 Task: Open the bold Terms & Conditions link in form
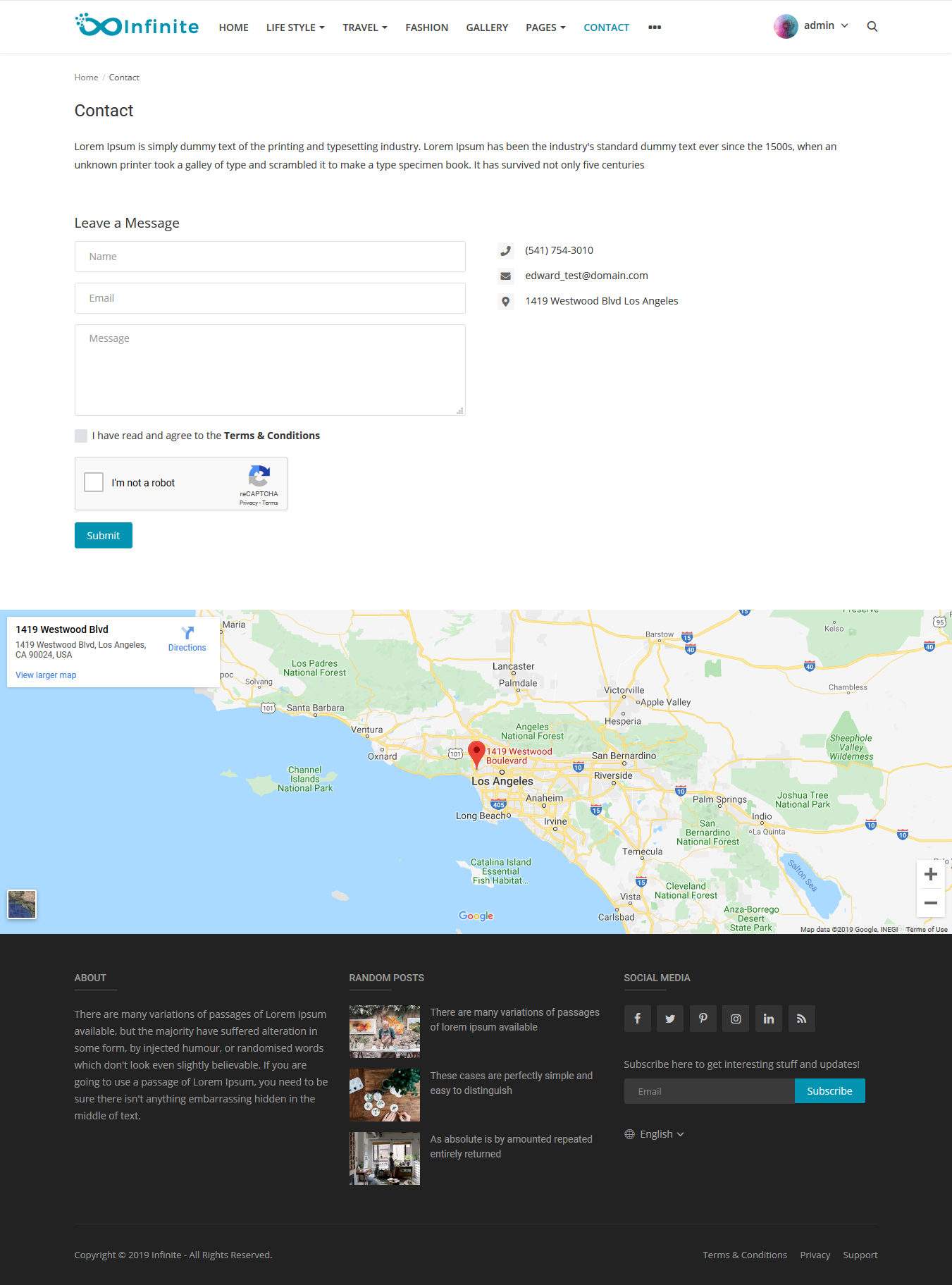point(272,436)
